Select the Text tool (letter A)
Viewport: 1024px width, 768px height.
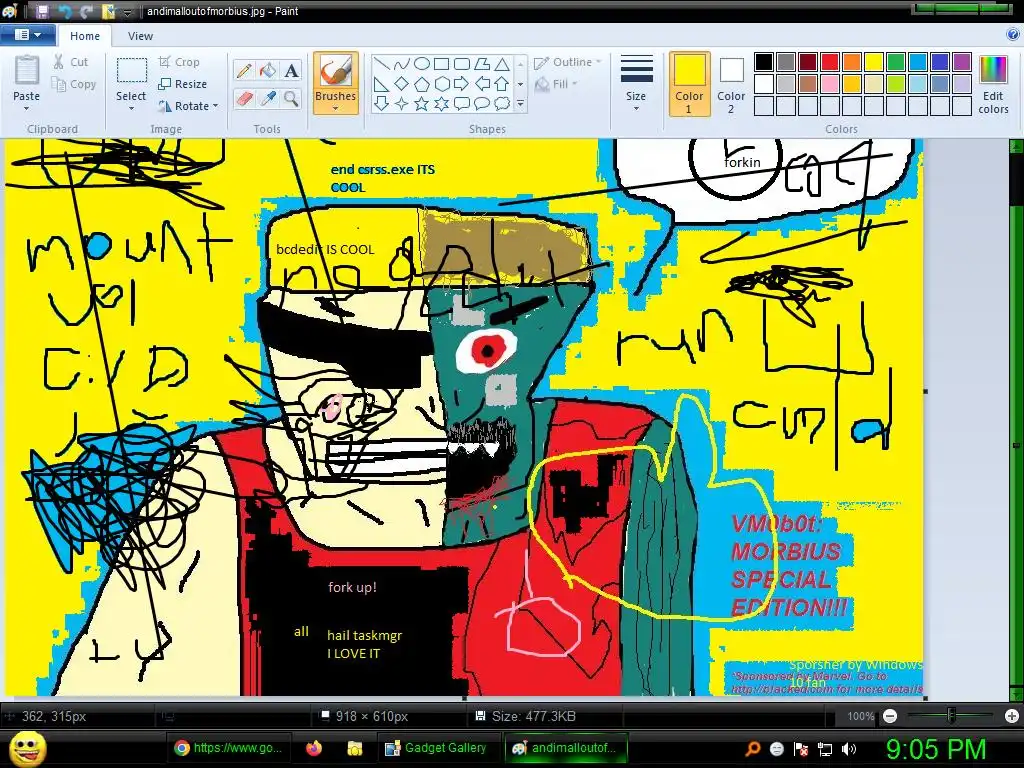point(291,70)
